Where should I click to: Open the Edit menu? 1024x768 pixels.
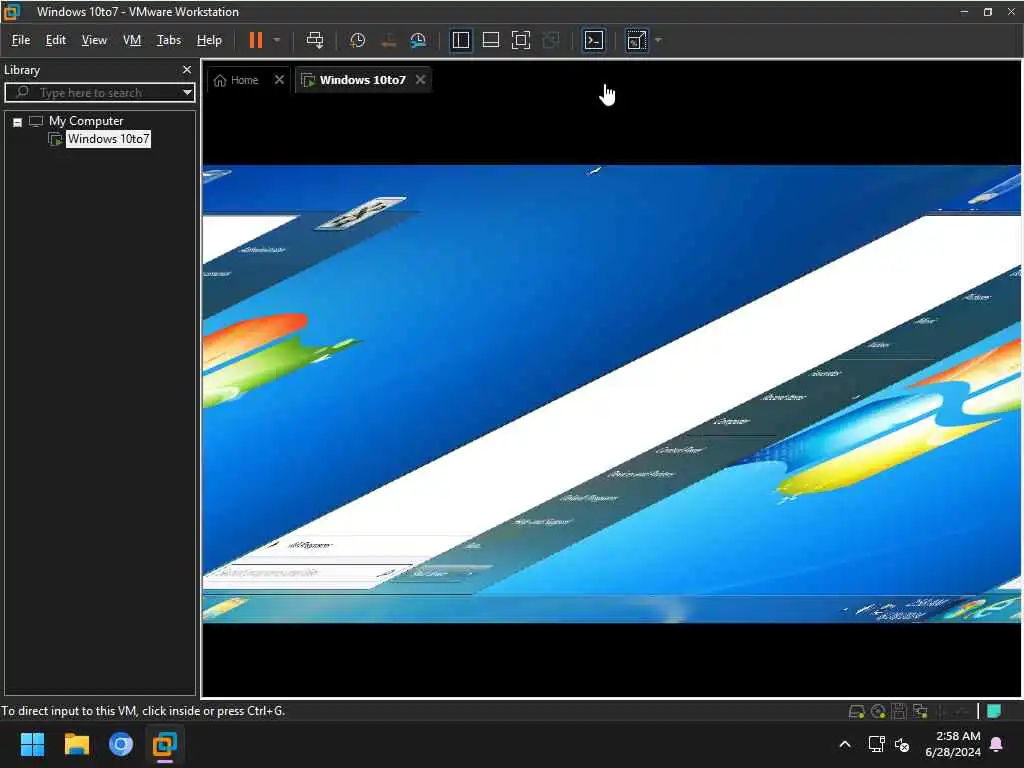click(x=56, y=40)
